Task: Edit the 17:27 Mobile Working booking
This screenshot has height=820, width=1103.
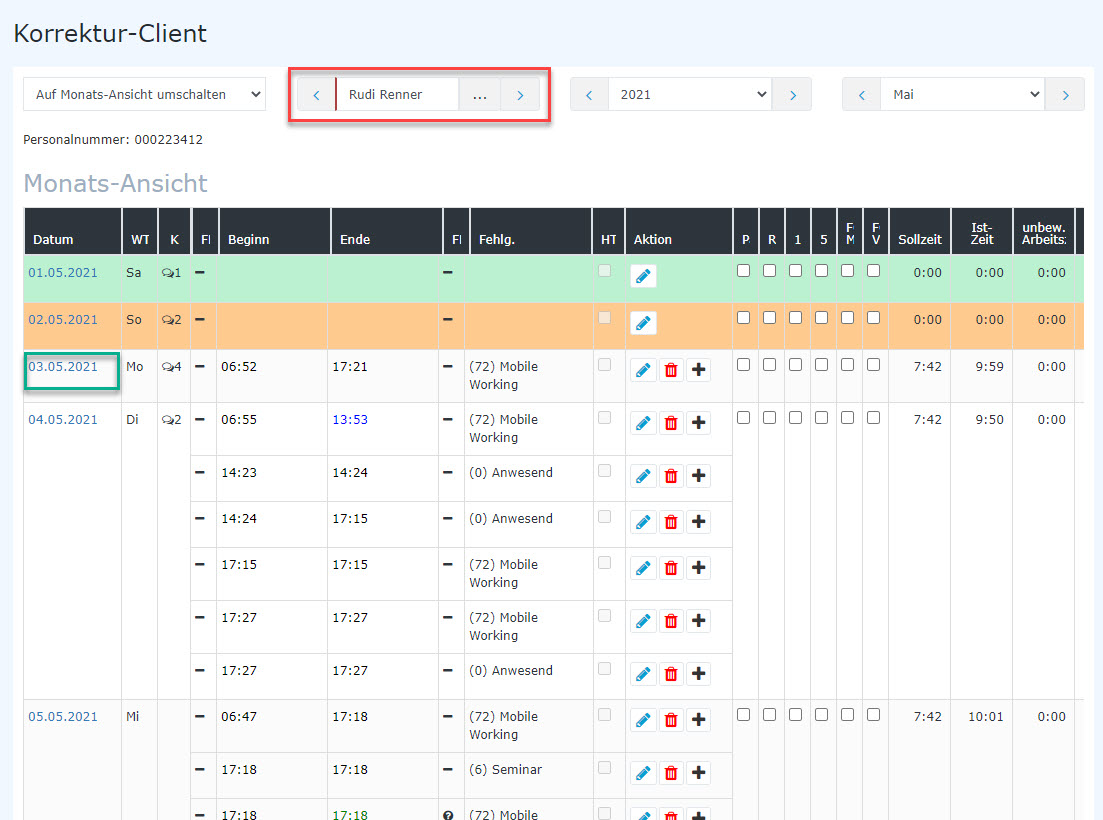Action: pyautogui.click(x=643, y=621)
